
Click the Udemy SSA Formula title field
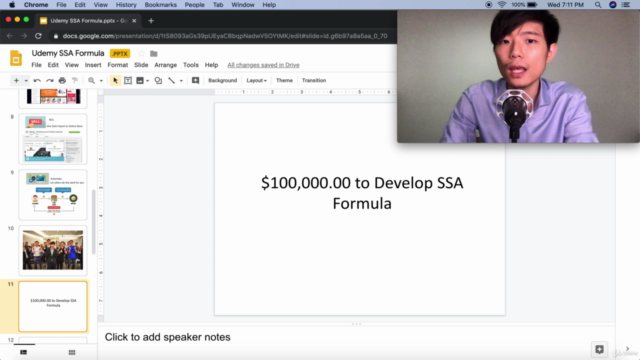point(68,53)
